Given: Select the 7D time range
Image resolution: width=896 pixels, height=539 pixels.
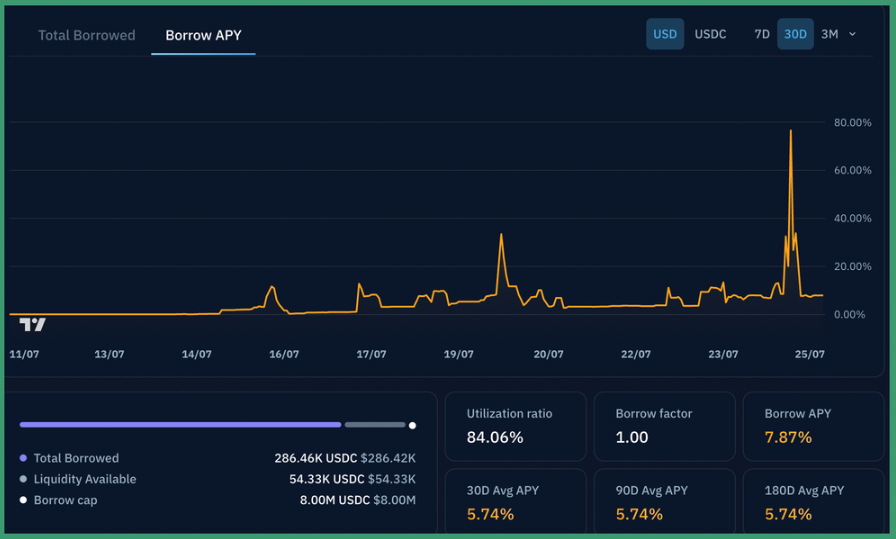Looking at the screenshot, I should [762, 34].
